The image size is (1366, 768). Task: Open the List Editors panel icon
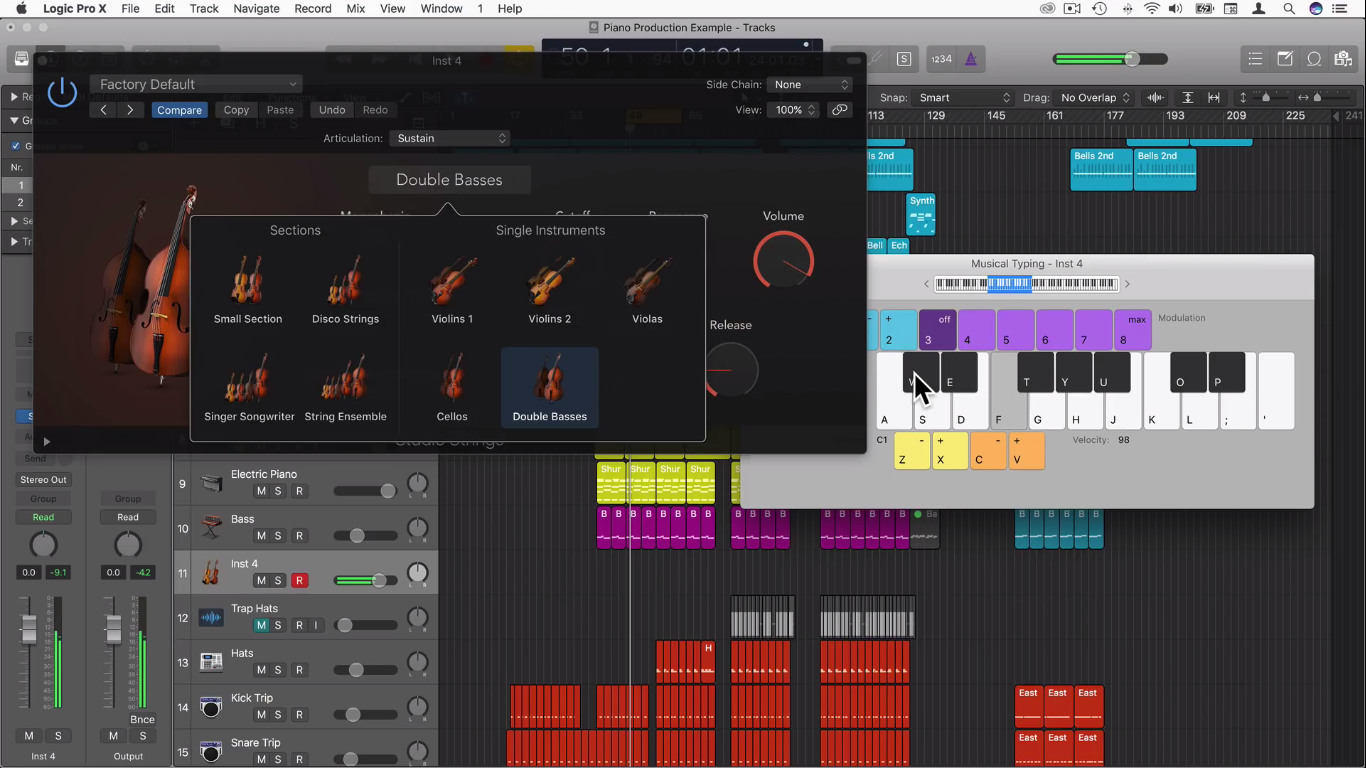pyautogui.click(x=1255, y=59)
